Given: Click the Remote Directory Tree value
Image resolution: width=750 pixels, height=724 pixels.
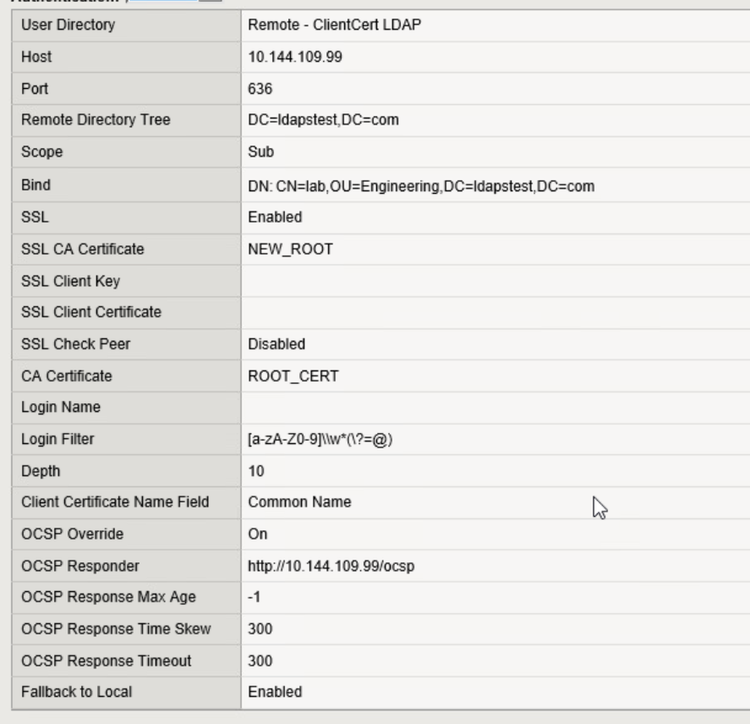Looking at the screenshot, I should coord(323,120).
